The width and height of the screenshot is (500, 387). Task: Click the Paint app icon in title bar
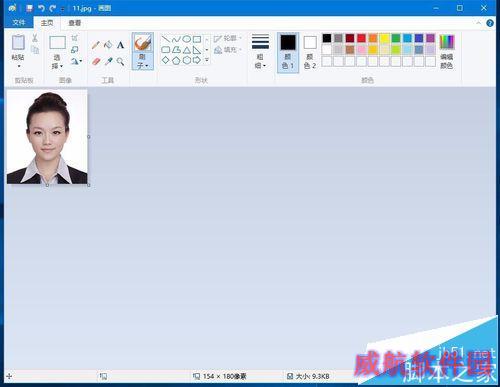(x=12, y=8)
